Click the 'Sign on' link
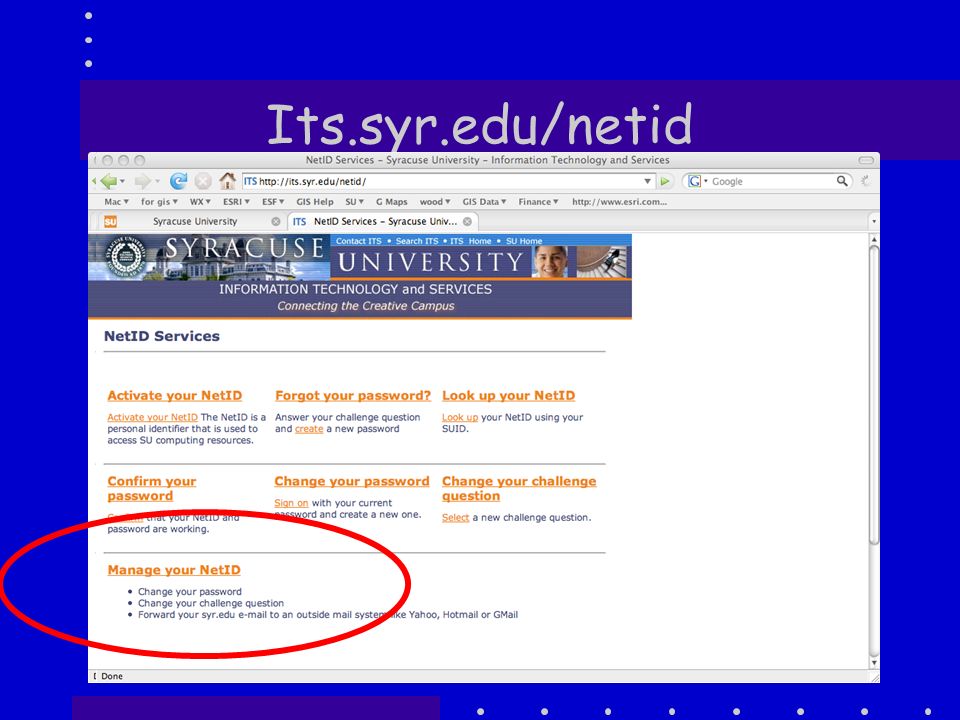Screen dimensions: 960x720 [x=291, y=503]
